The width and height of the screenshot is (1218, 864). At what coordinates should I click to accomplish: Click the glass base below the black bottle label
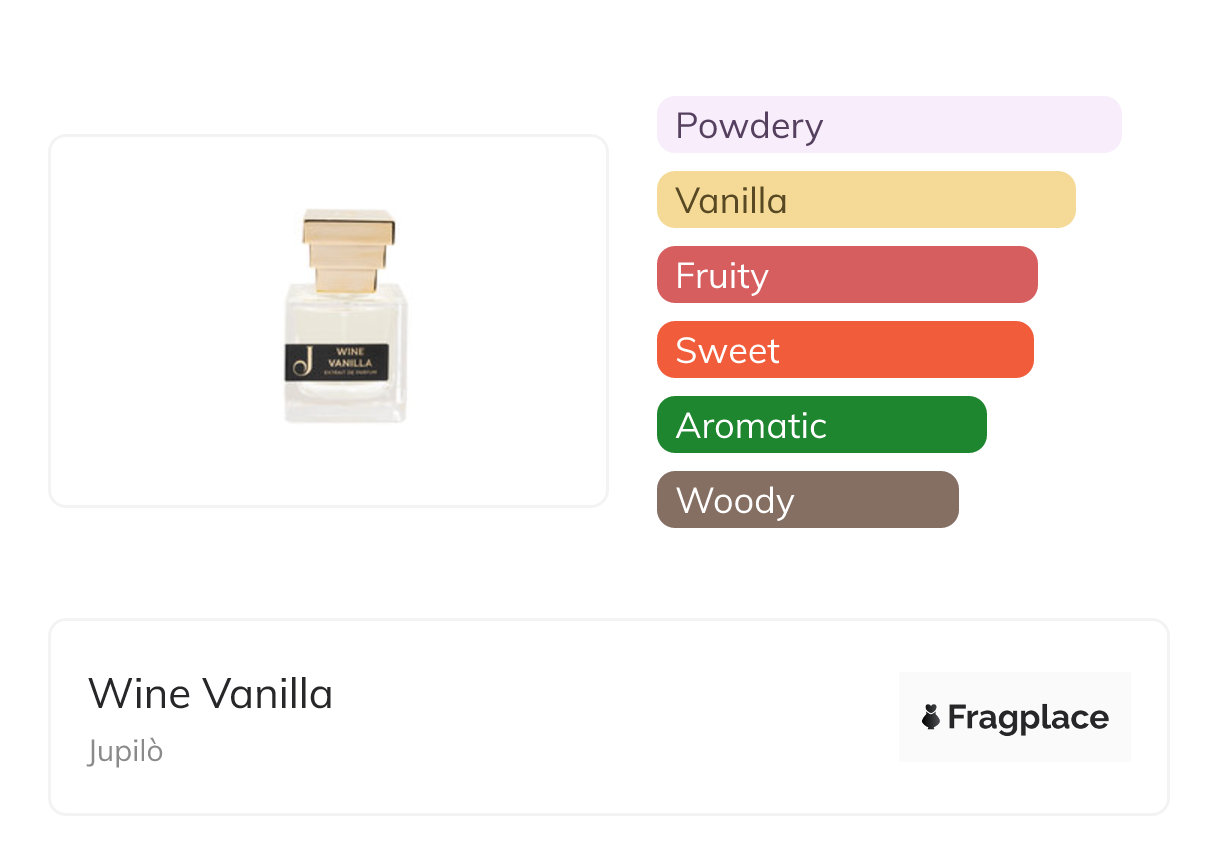(345, 400)
